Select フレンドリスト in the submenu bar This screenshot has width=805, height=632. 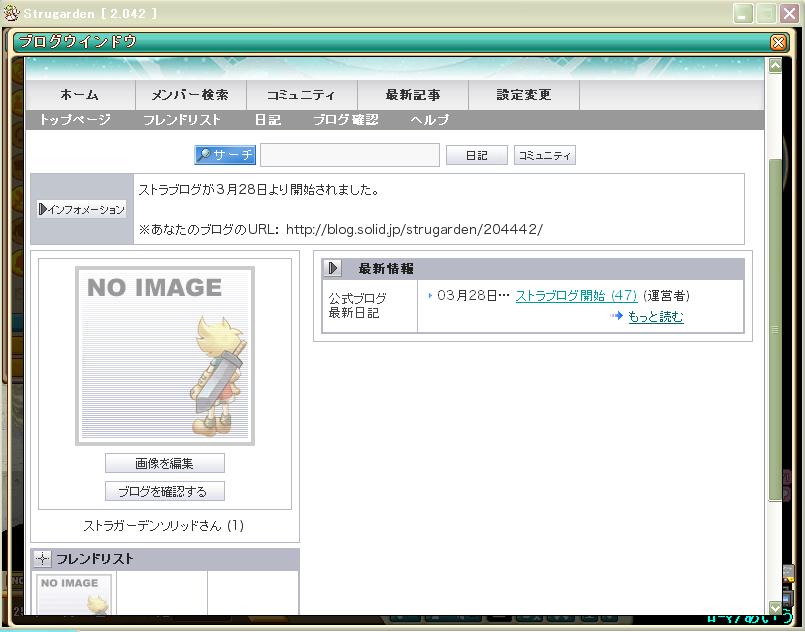181,120
